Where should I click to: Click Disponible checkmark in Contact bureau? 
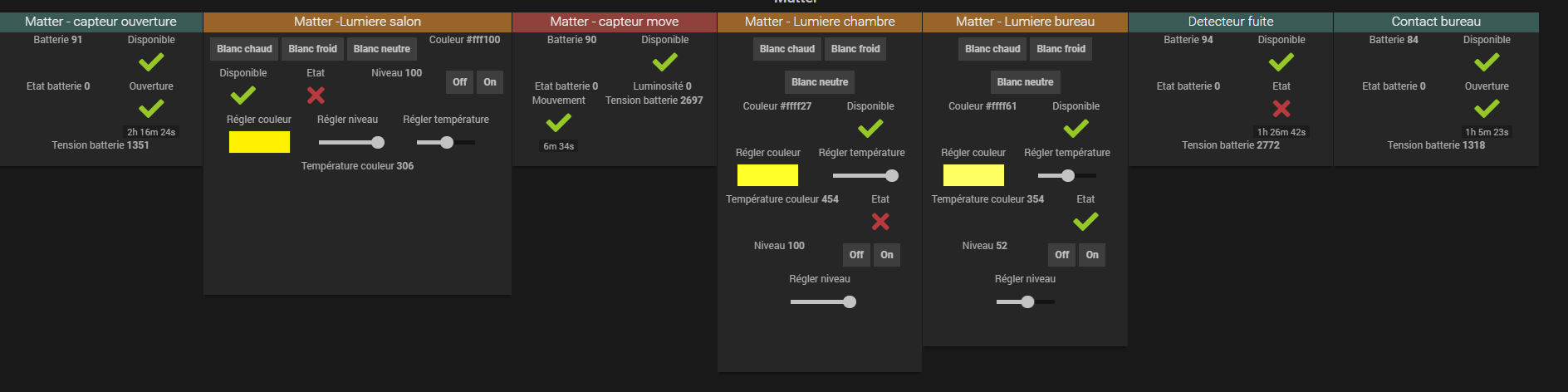click(x=1487, y=62)
